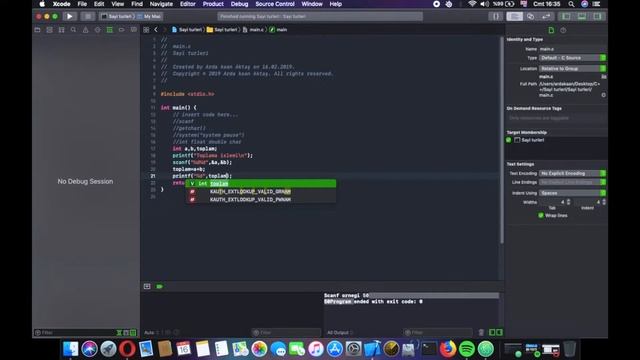
Task: Reveal main.c in Finder arrow icon
Action: click(604, 95)
